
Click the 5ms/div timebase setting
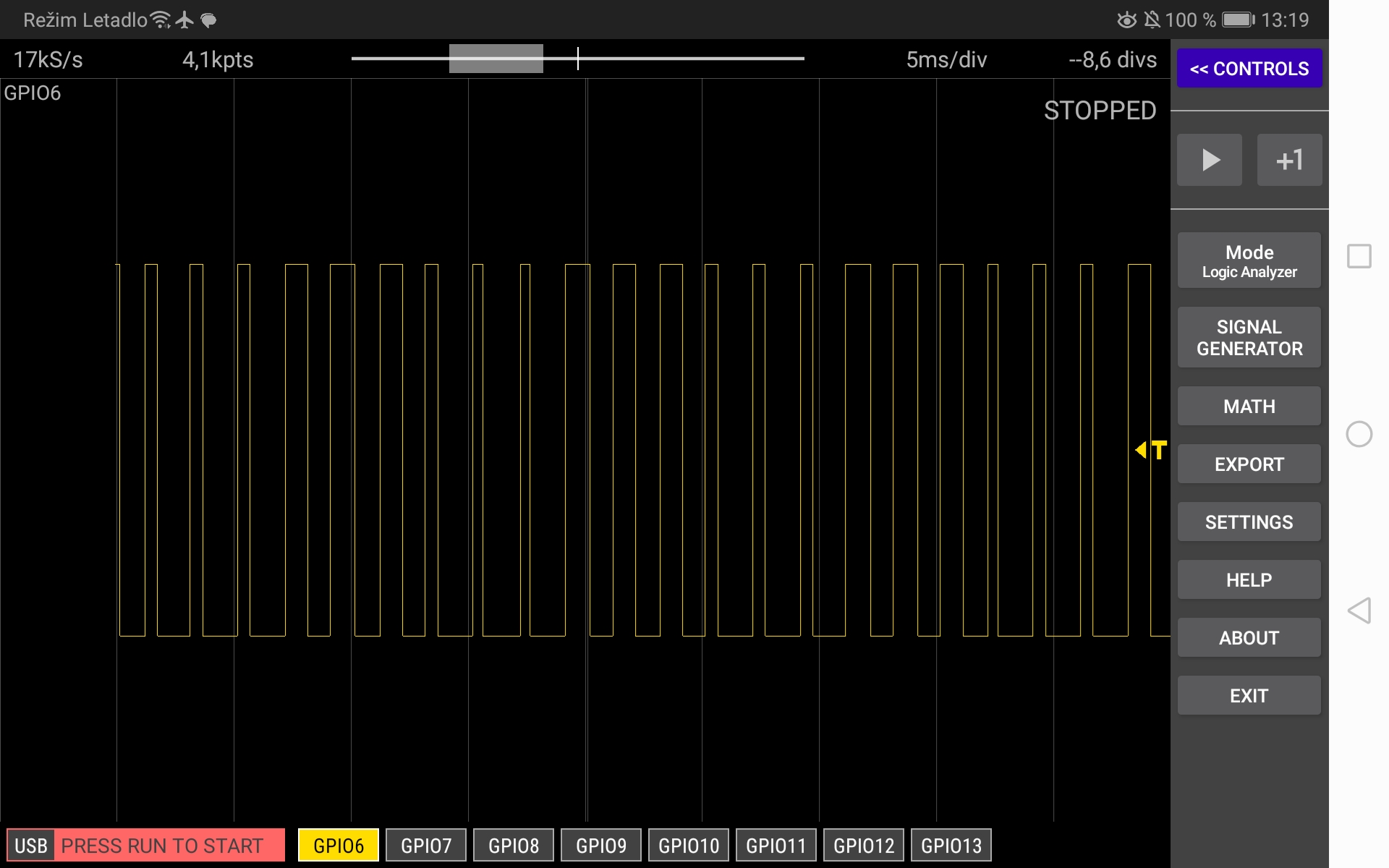pyautogui.click(x=946, y=59)
